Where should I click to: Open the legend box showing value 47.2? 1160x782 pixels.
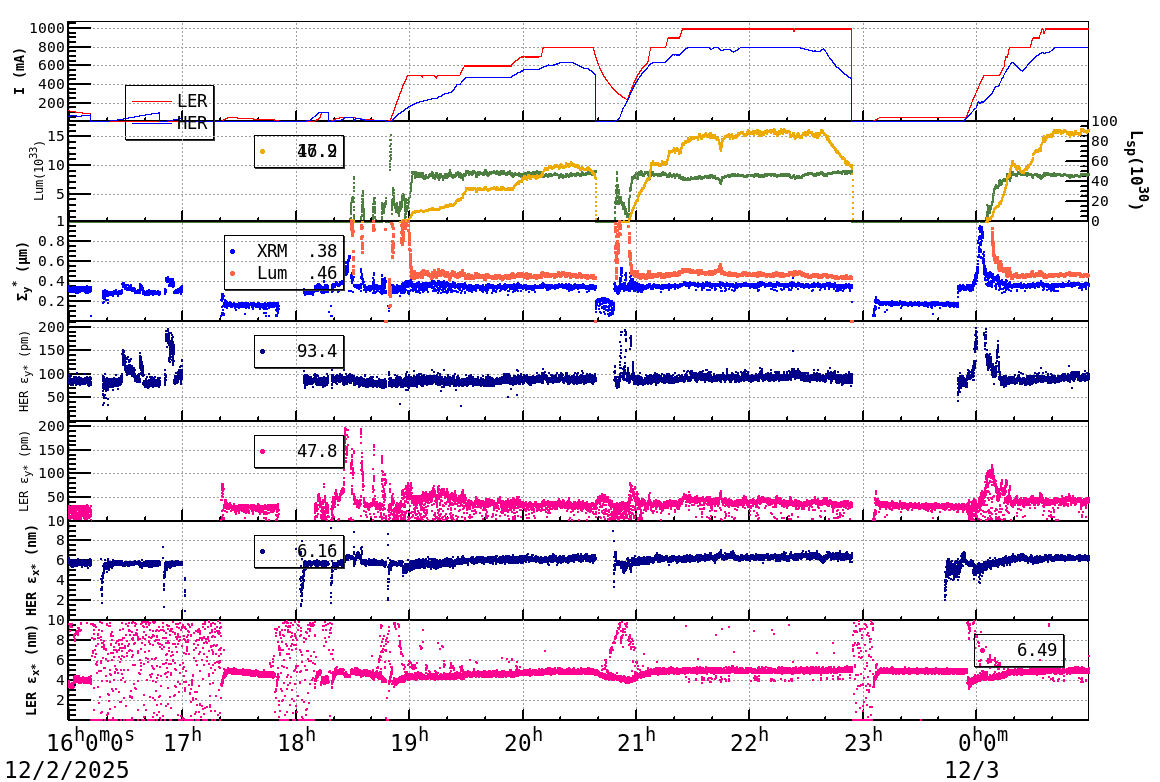point(300,150)
